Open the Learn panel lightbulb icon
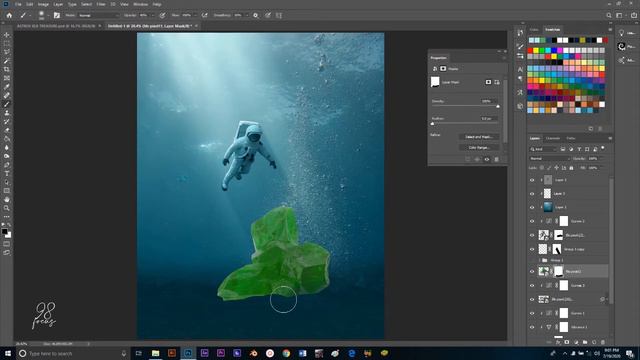 coord(621,33)
